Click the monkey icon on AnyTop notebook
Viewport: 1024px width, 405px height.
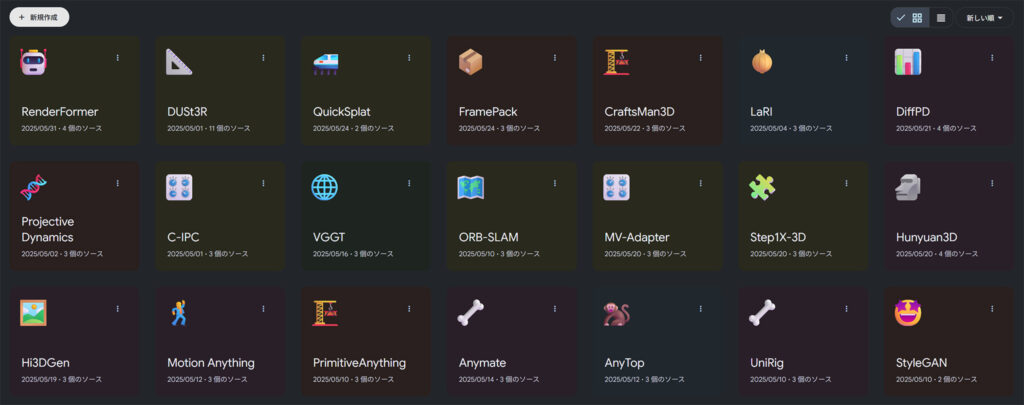[617, 313]
